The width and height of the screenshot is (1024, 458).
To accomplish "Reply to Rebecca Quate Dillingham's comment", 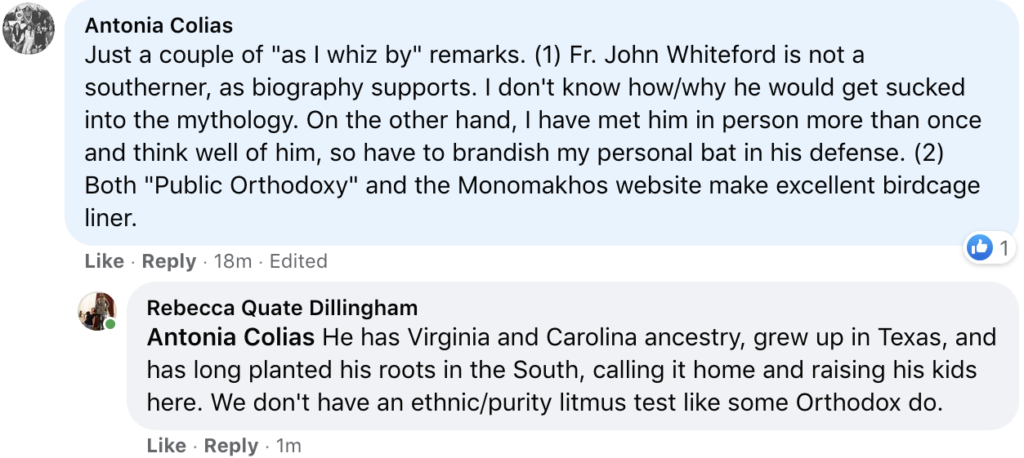I will tap(231, 446).
